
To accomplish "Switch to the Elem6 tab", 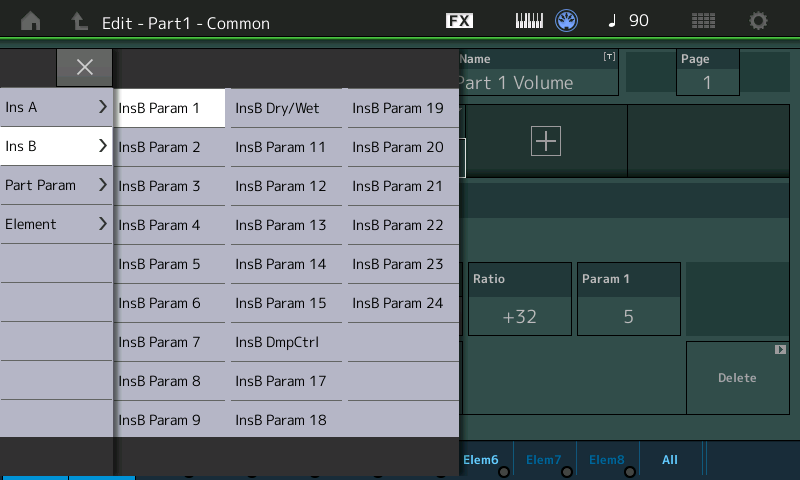I will [481, 460].
